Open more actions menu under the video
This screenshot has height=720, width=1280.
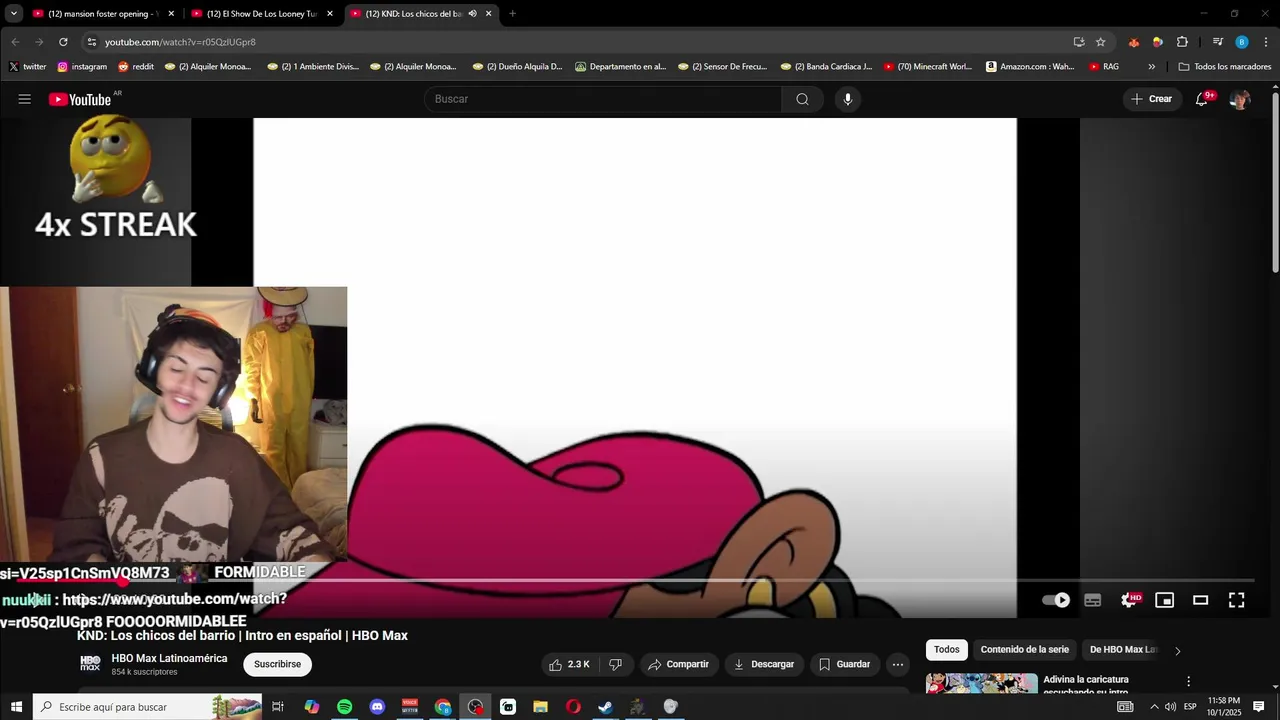[898, 664]
